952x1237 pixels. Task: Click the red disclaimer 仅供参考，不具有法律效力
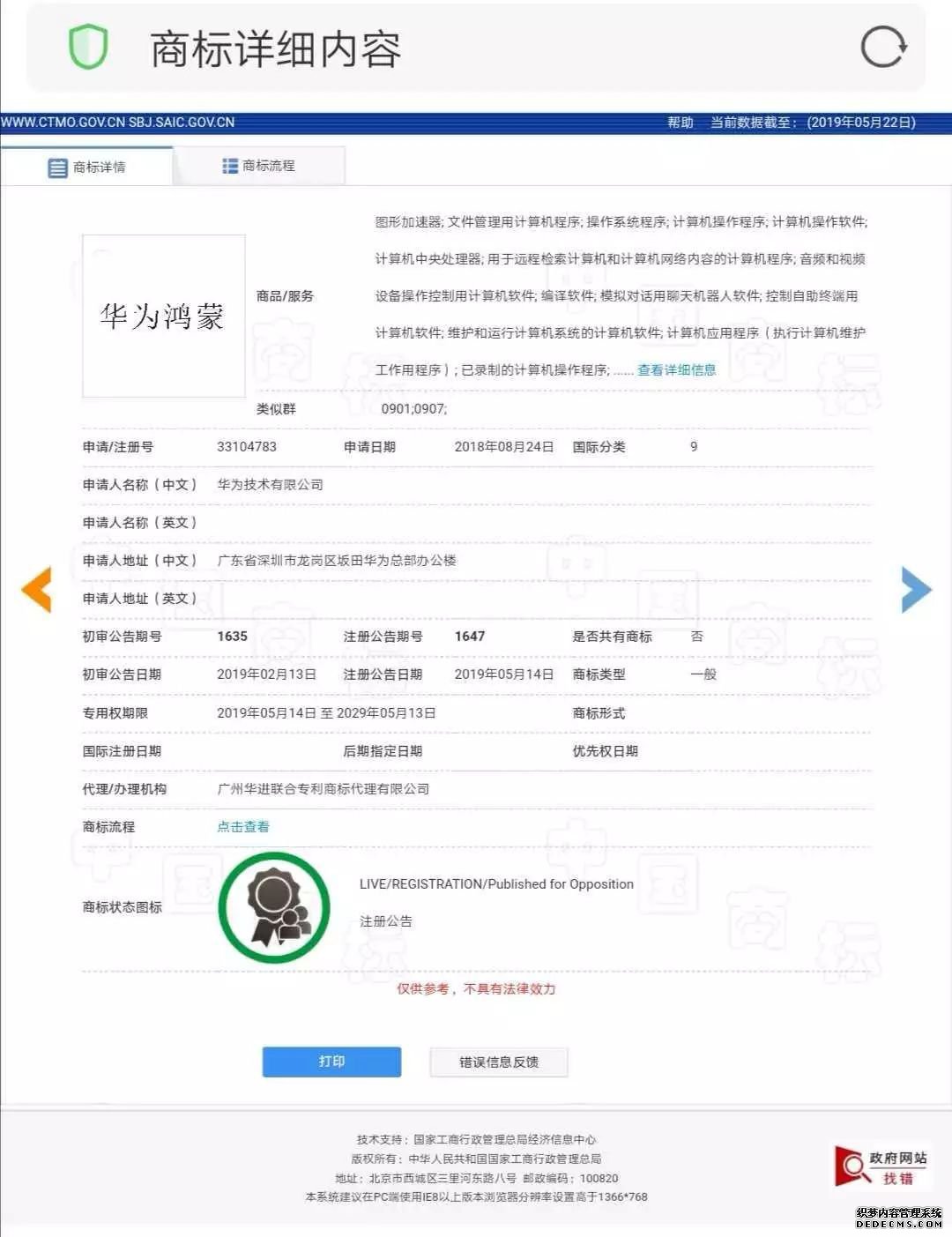point(476,989)
